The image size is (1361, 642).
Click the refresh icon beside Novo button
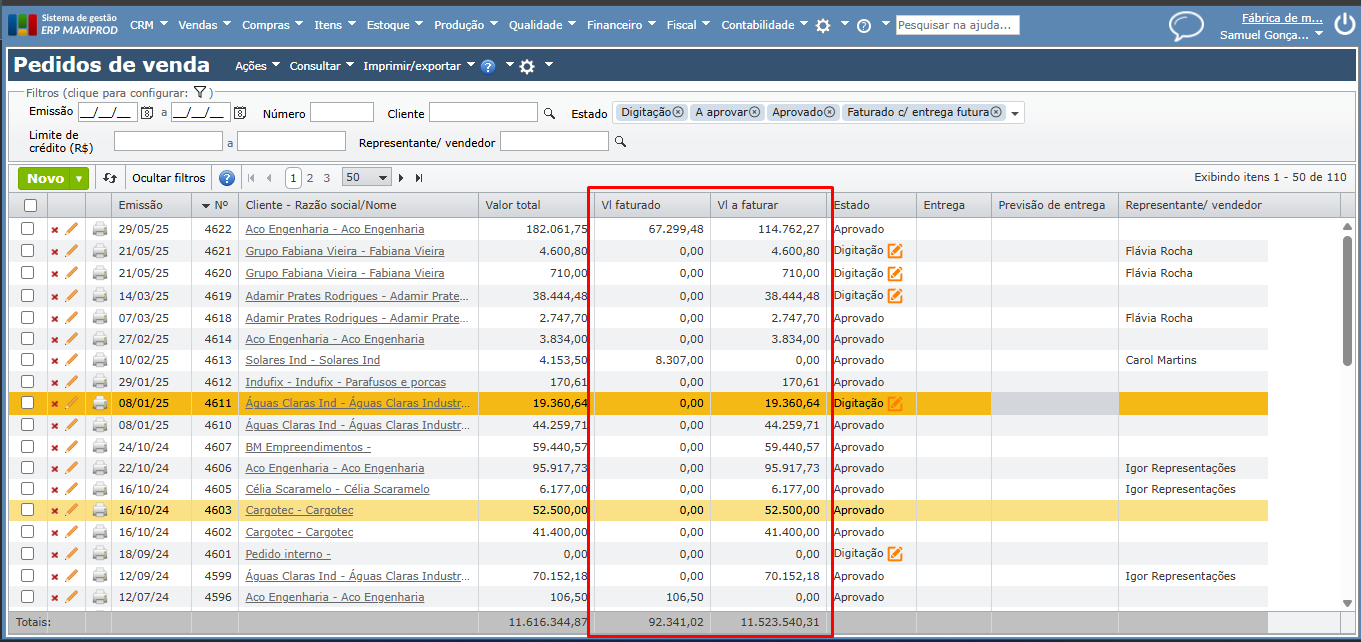pyautogui.click(x=110, y=178)
